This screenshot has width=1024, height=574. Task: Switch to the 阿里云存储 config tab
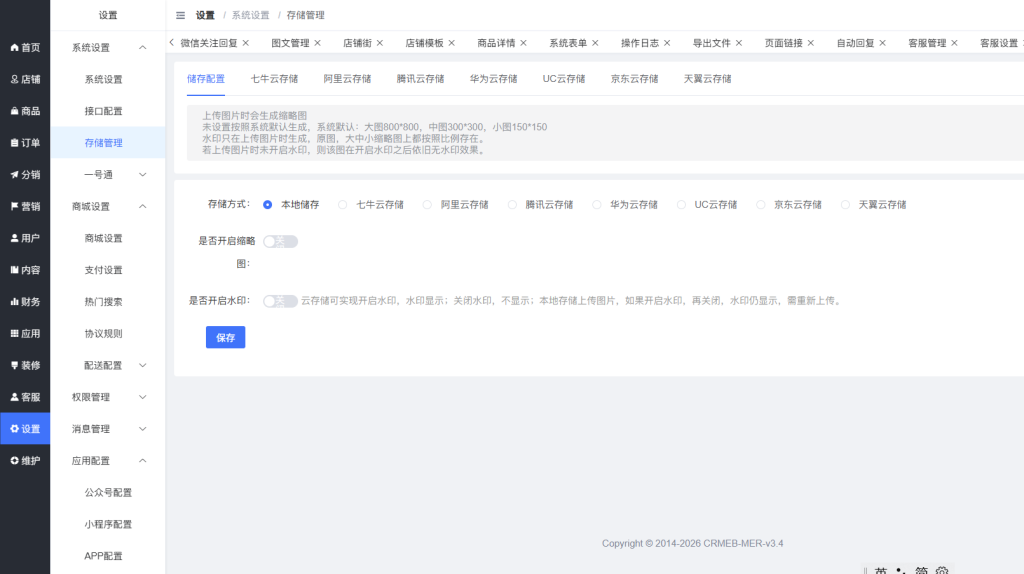(x=347, y=79)
